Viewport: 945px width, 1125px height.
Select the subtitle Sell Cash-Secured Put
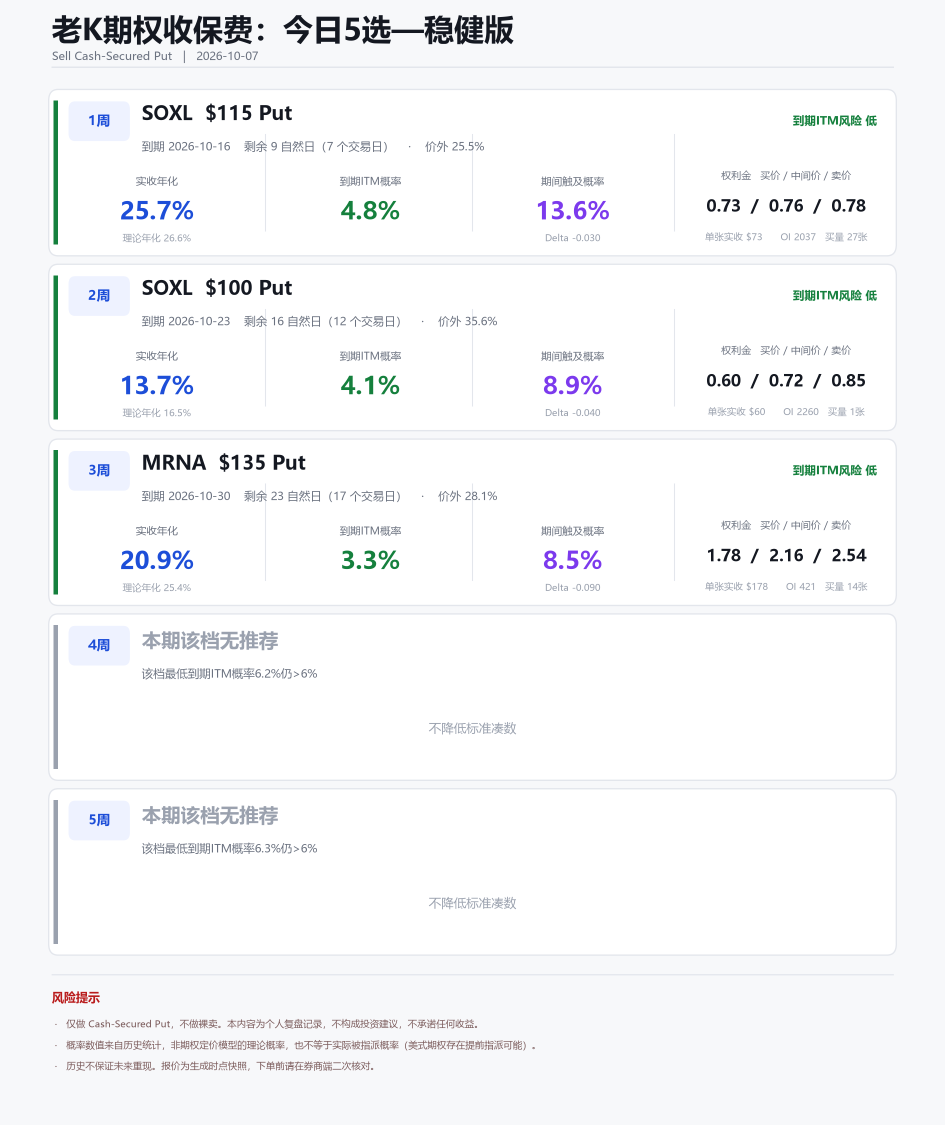112,56
